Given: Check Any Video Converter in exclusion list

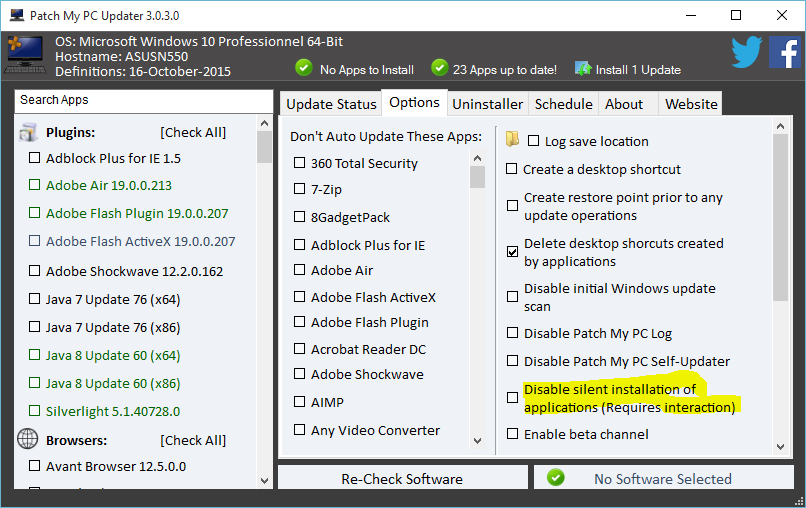Looking at the screenshot, I should pyautogui.click(x=299, y=429).
